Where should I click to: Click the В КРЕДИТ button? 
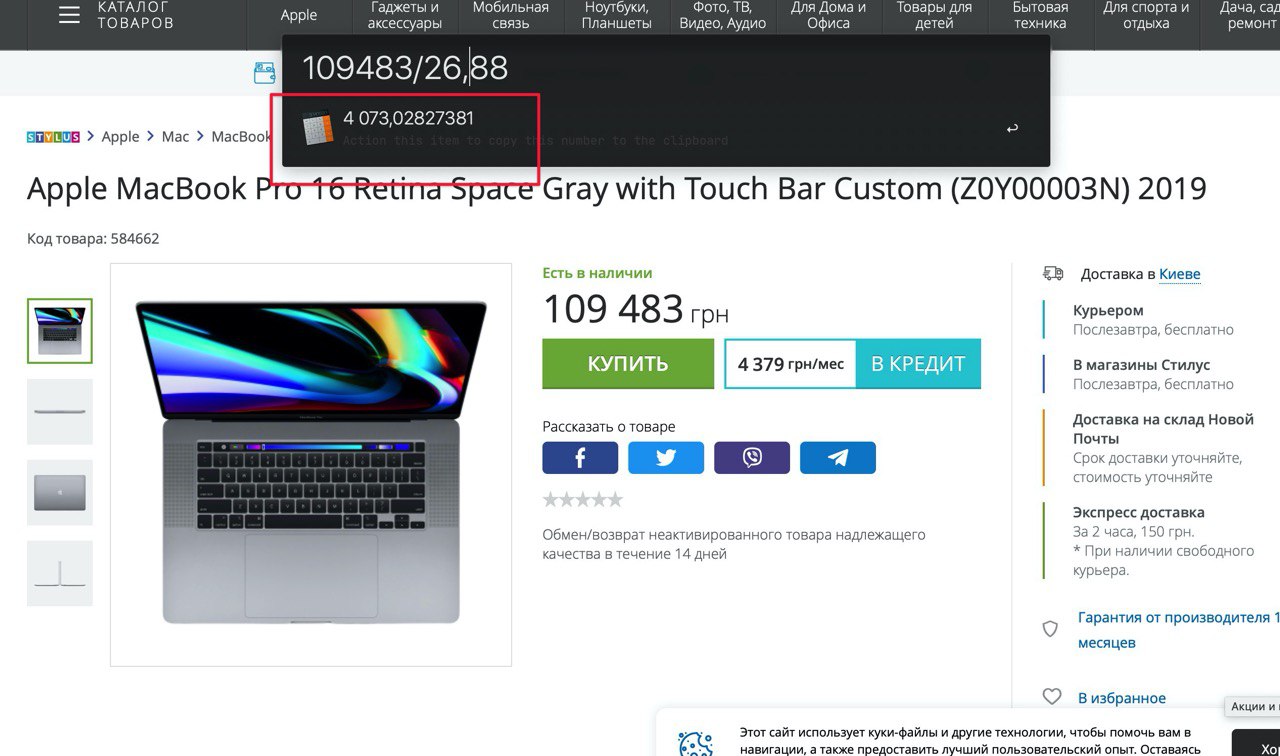[x=918, y=364]
